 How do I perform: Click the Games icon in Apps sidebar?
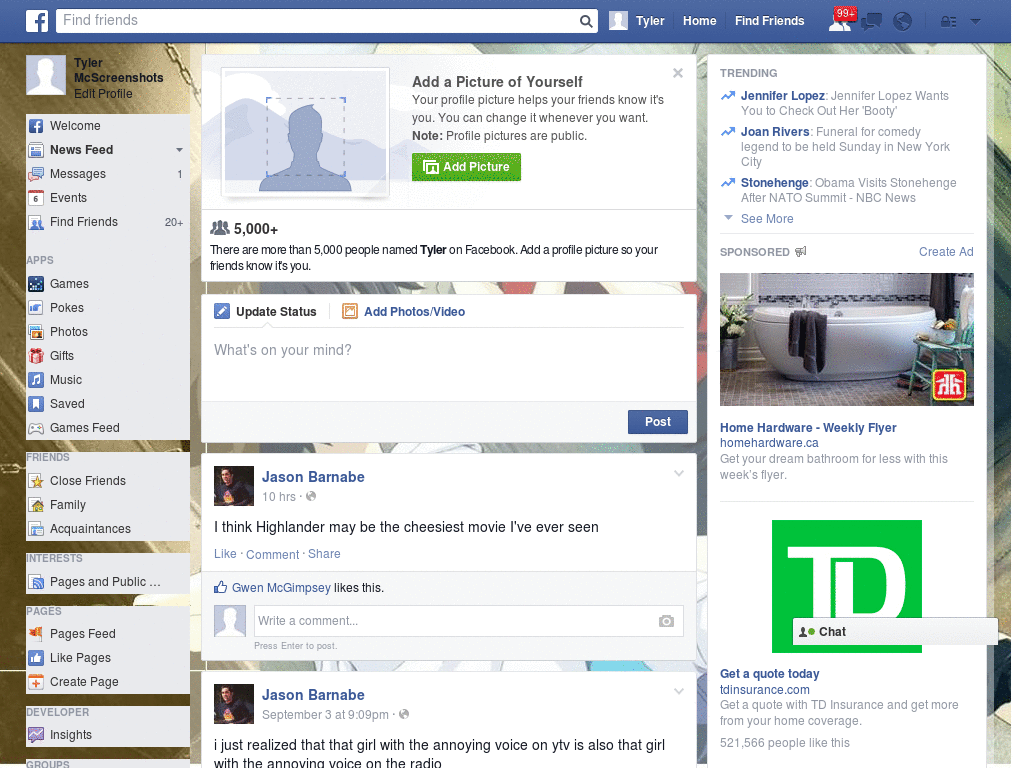[36, 284]
